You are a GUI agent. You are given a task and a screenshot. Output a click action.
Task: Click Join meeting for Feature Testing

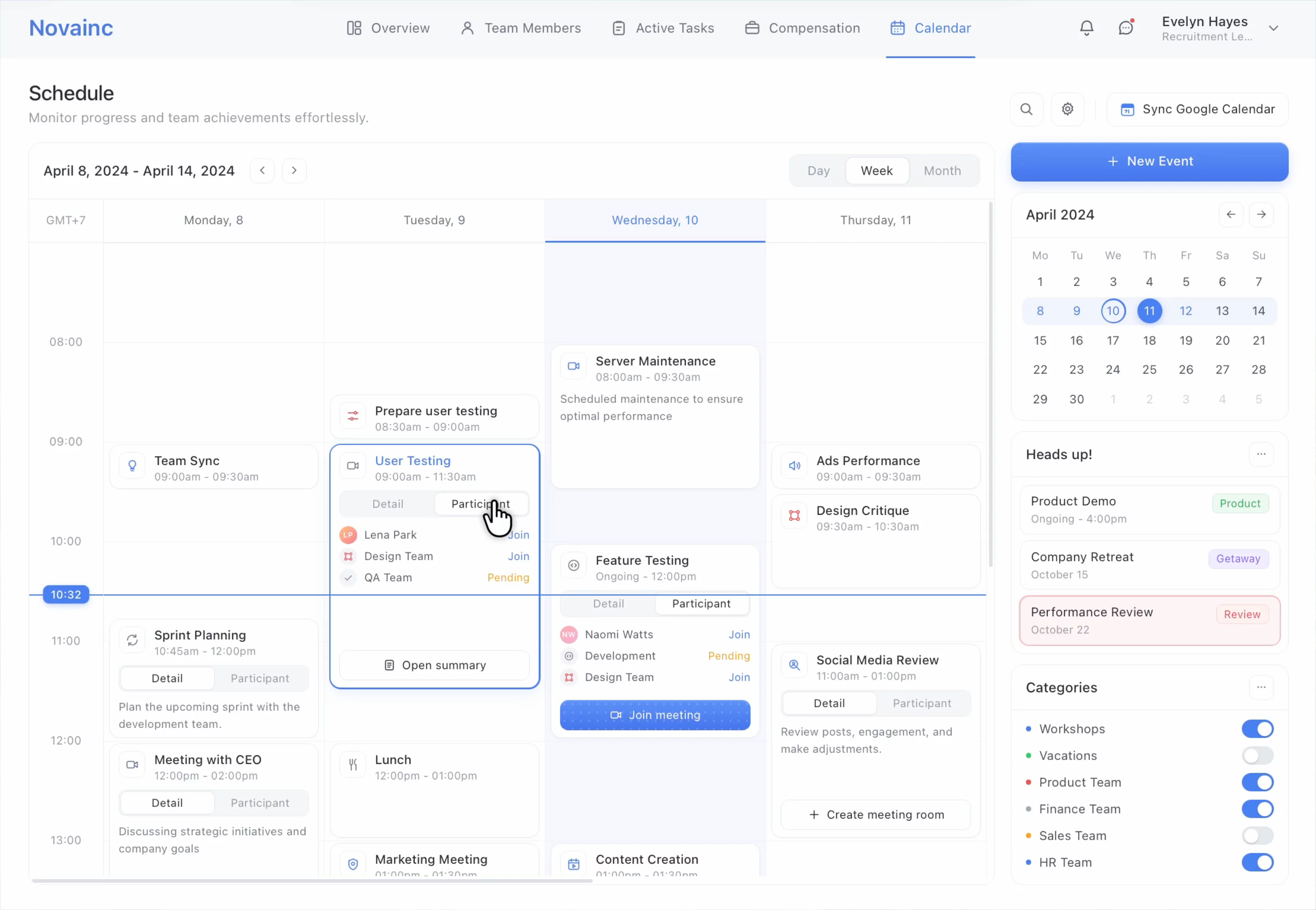[655, 715]
